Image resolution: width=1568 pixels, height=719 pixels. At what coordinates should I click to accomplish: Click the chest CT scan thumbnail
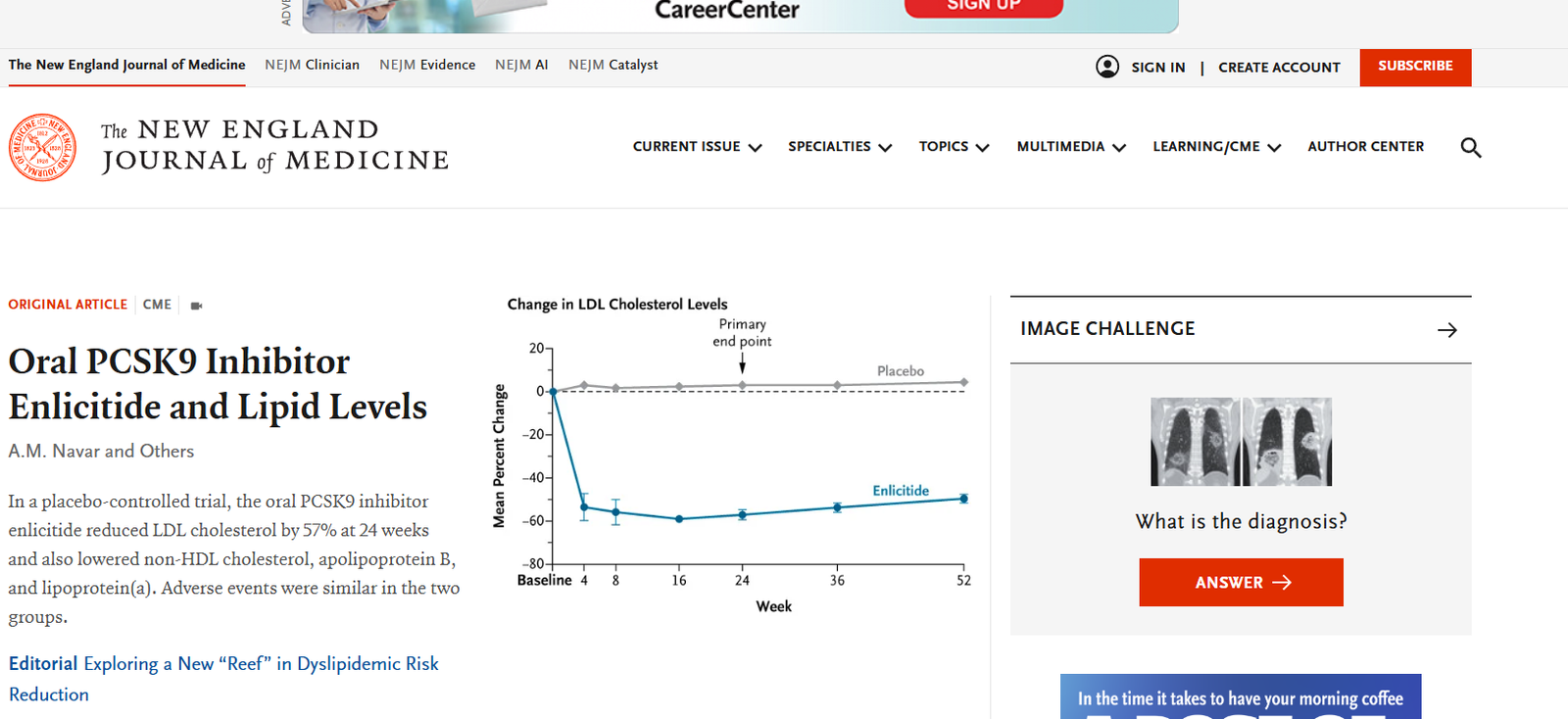pos(1241,442)
